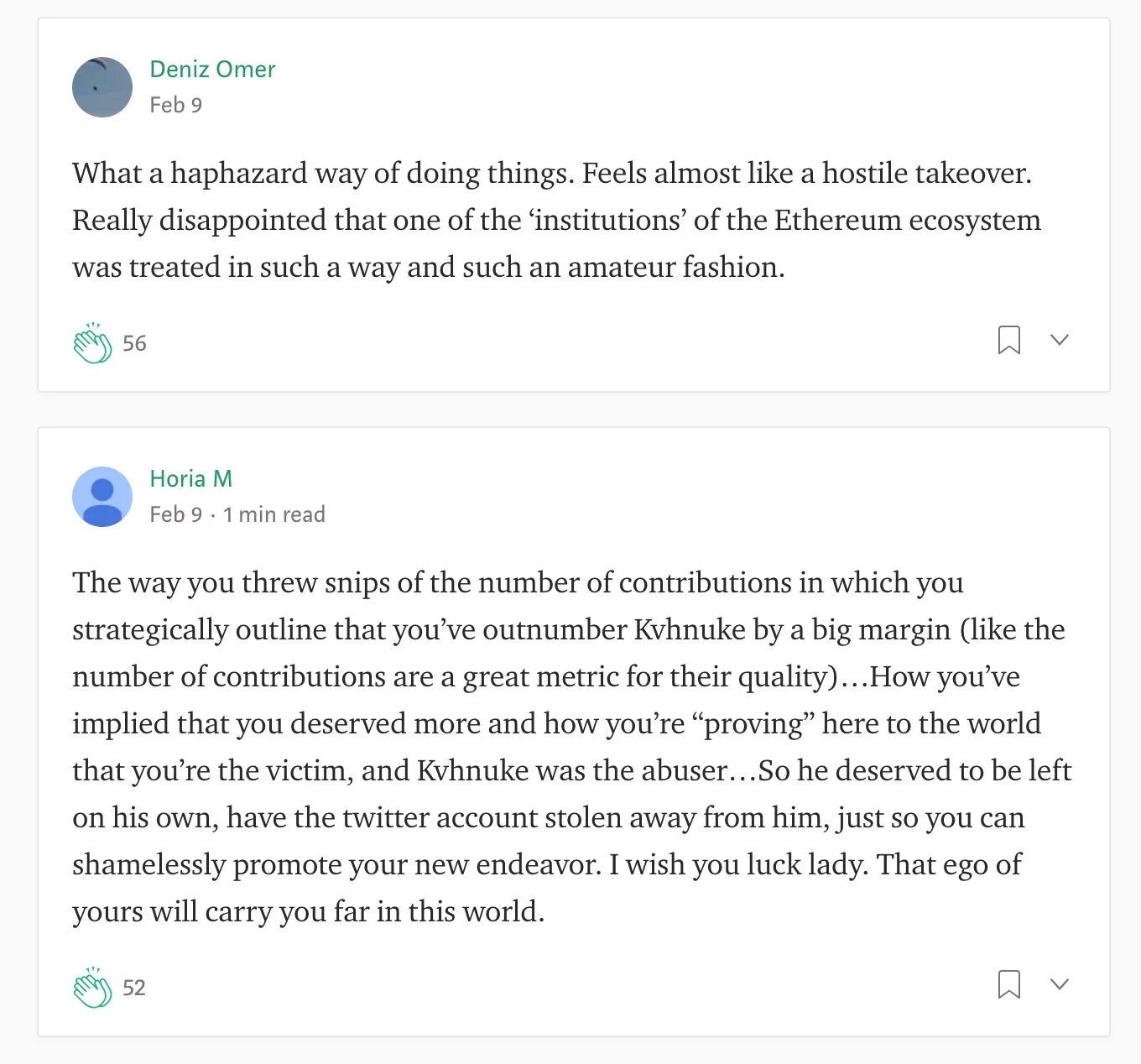
Task: Clap for Horia M's response
Action: tap(92, 987)
